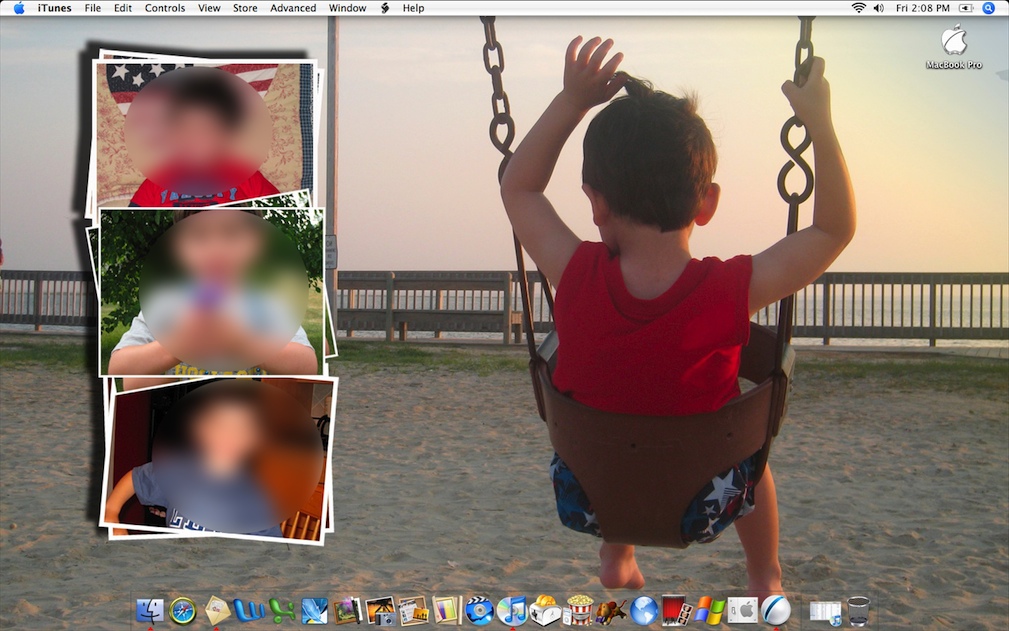The height and width of the screenshot is (631, 1009).
Task: Open the MacBook Pro desktop drive icon
Action: pyautogui.click(x=954, y=46)
